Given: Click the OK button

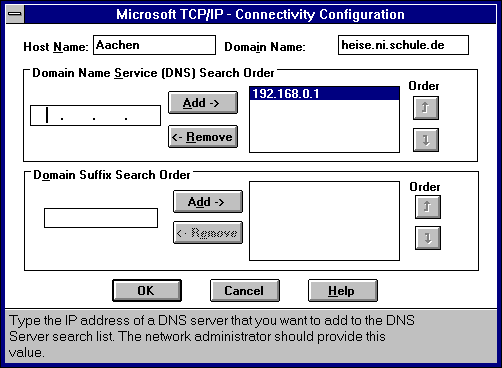Looking at the screenshot, I should pyautogui.click(x=147, y=291).
